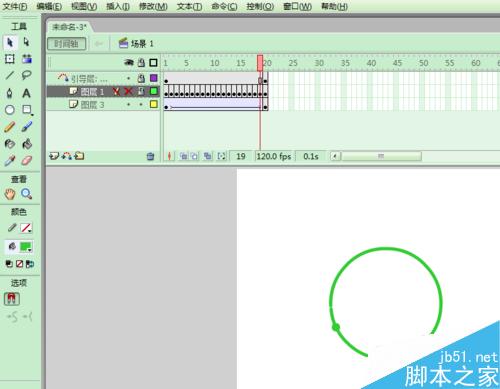Toggle lock all layers header icon

141,62
